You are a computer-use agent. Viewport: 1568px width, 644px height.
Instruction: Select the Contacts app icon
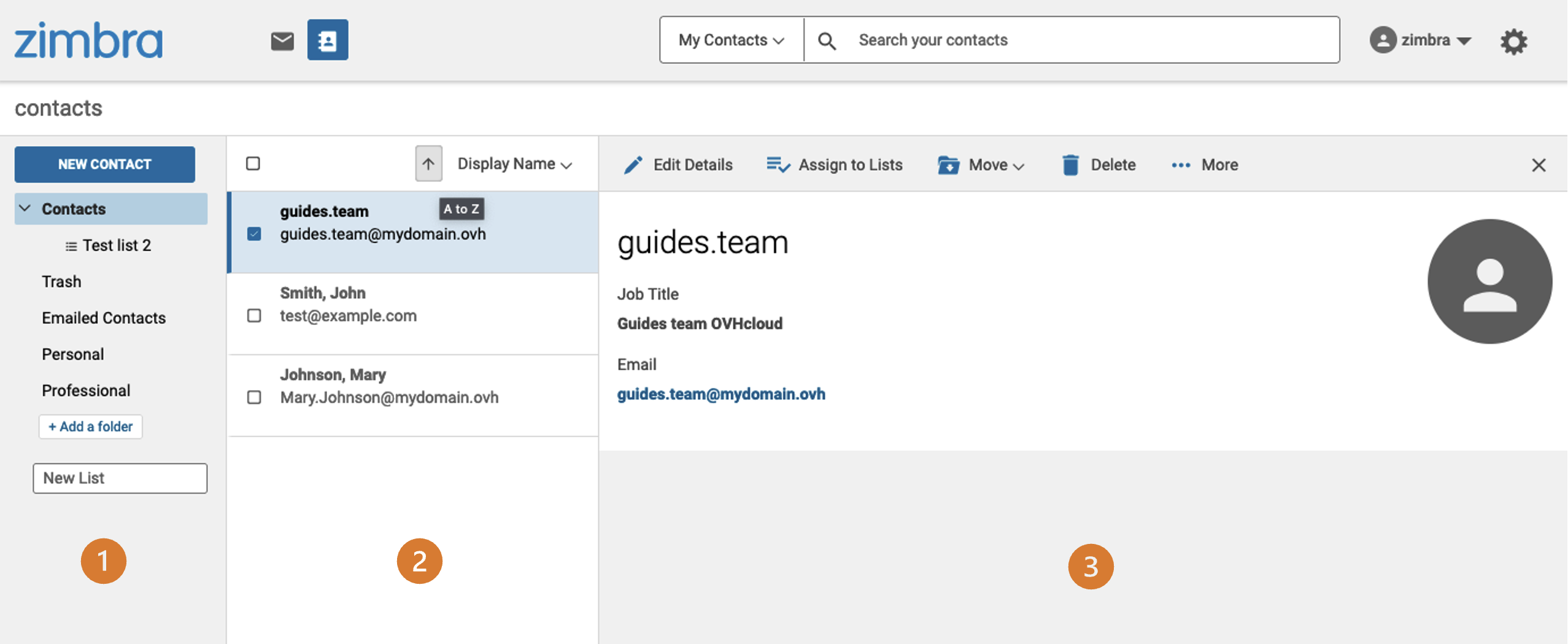pos(328,39)
